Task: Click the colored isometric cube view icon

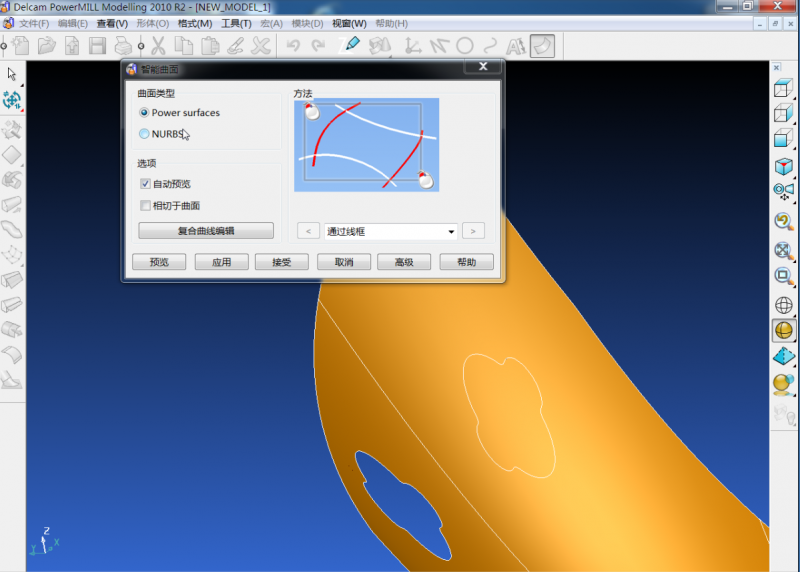Action: pyautogui.click(x=783, y=166)
